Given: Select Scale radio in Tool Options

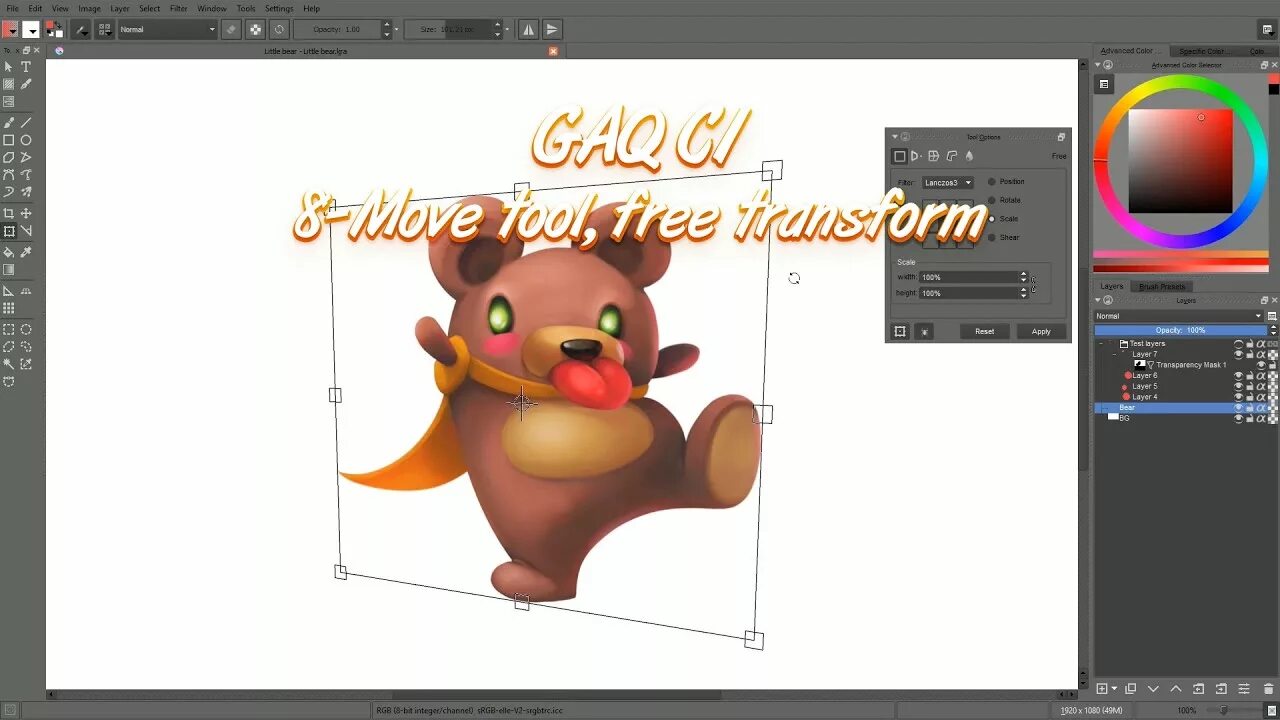Looking at the screenshot, I should click(x=992, y=218).
